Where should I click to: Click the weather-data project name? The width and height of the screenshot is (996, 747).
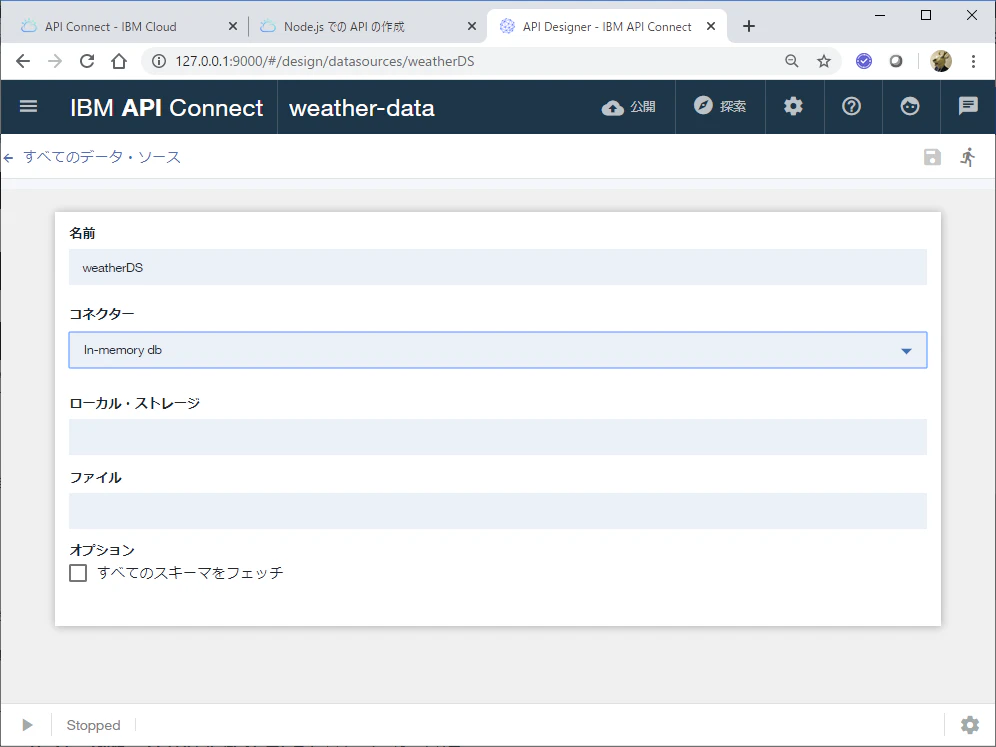click(x=362, y=108)
